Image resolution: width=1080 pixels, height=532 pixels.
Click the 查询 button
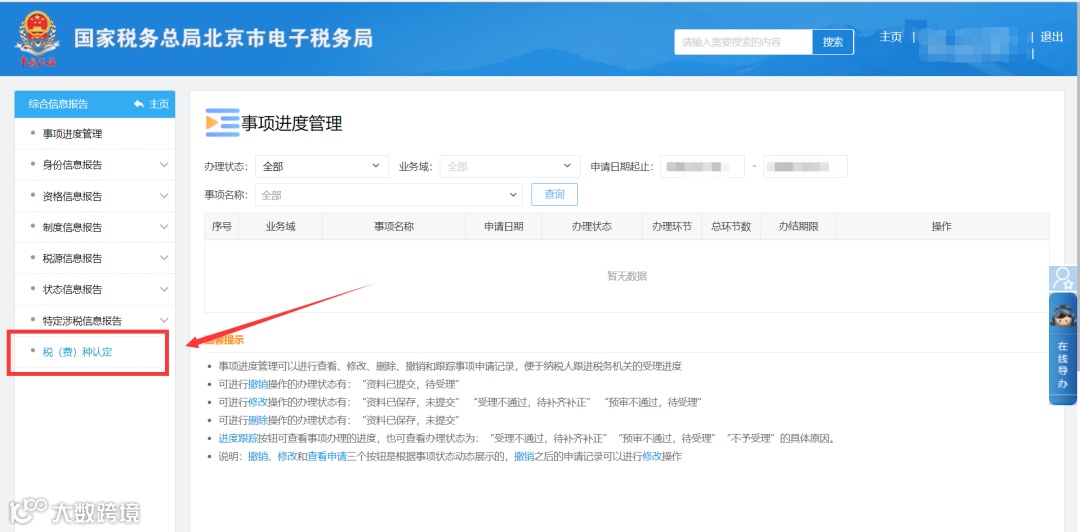click(554, 194)
